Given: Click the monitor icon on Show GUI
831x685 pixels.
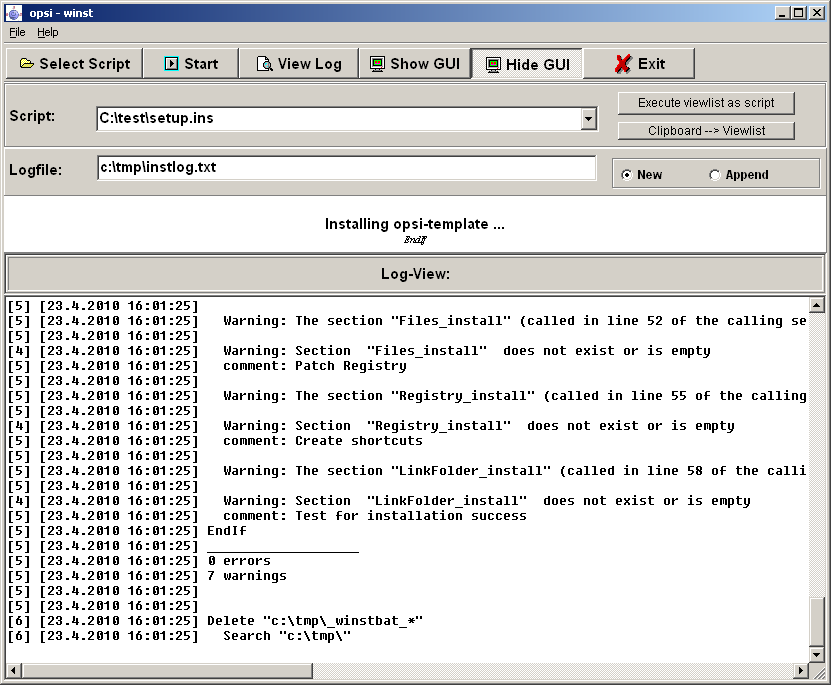Looking at the screenshot, I should pos(377,64).
